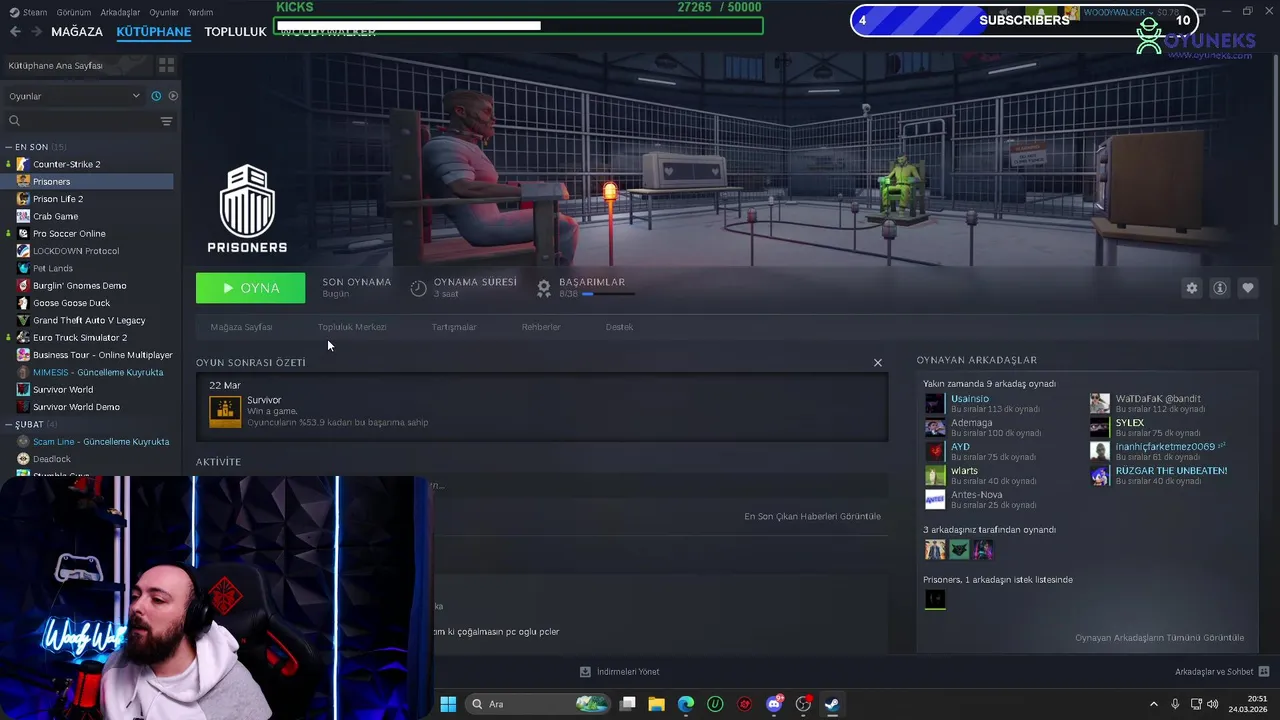Collapse the ŞUBAT group
Screen dimensions: 1280x720
click(9, 424)
